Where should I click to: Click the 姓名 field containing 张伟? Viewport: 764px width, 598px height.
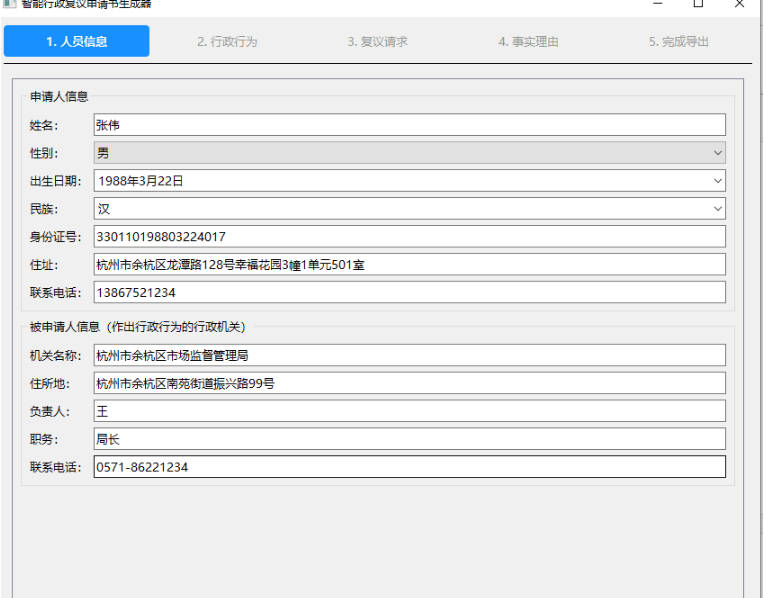[x=409, y=125]
